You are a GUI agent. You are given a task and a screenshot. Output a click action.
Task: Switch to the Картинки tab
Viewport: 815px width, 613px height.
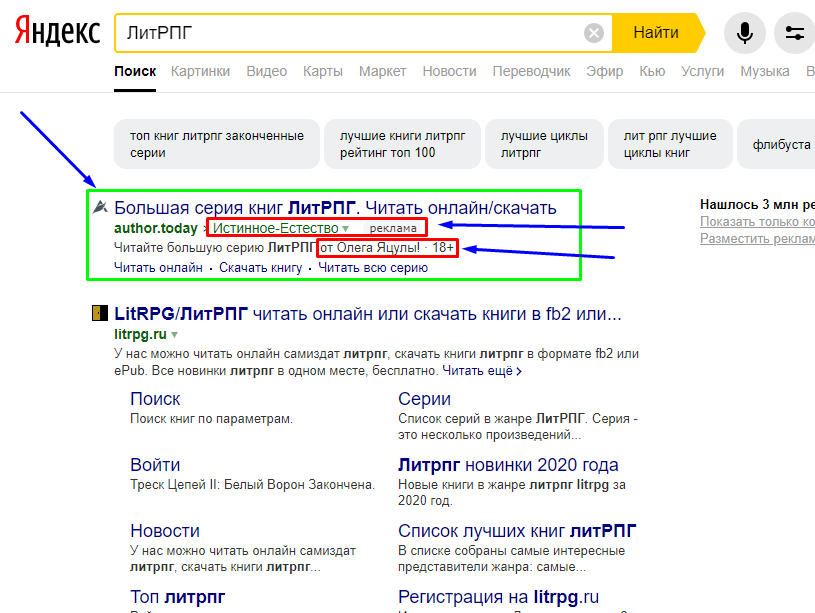coord(200,71)
